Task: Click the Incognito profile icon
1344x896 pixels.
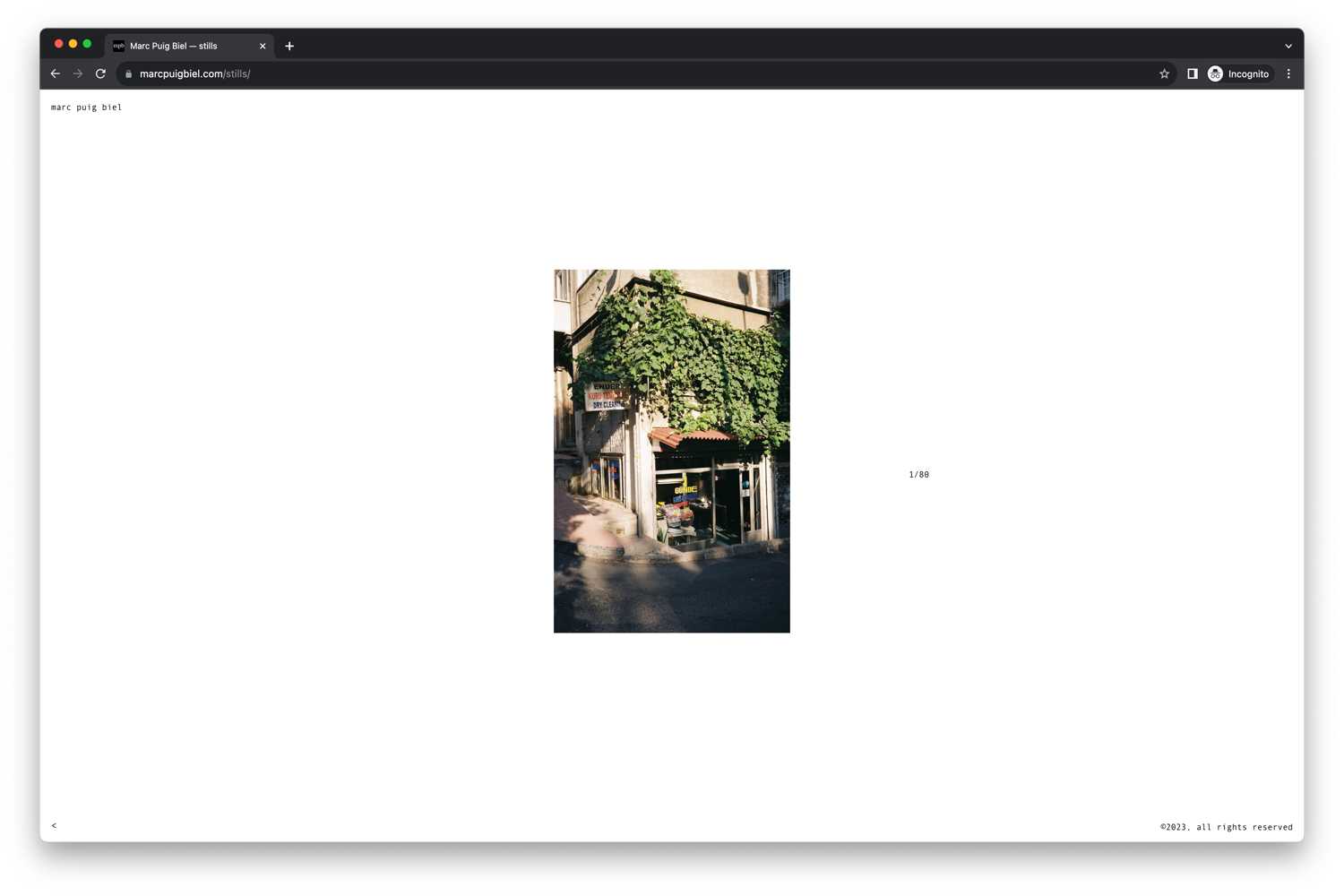Action: click(1215, 73)
